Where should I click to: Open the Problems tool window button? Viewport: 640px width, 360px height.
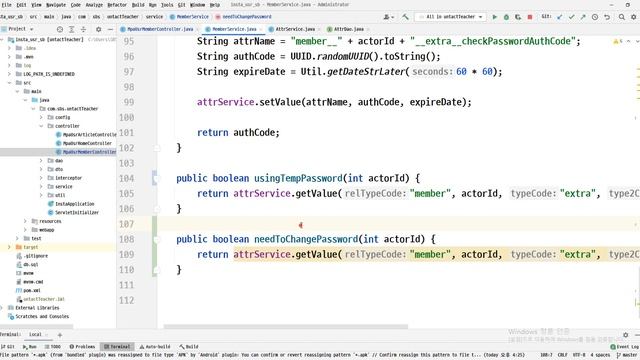click(82, 347)
